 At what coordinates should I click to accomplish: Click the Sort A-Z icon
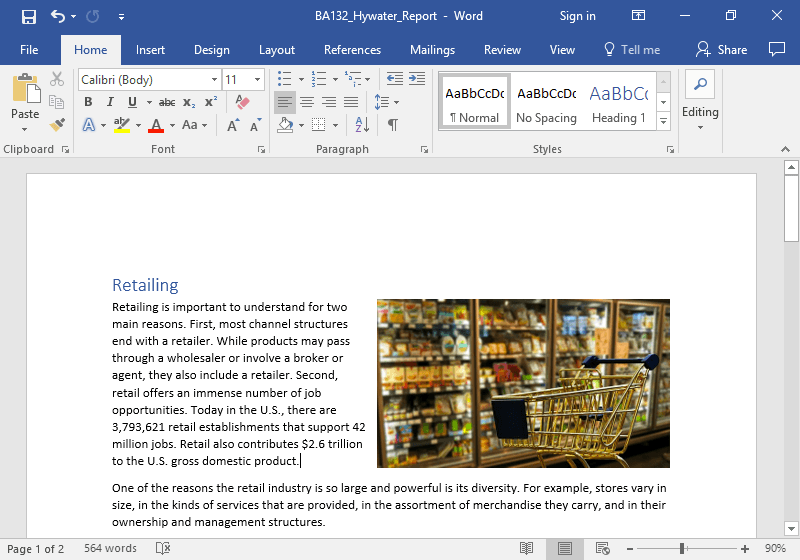(x=363, y=125)
